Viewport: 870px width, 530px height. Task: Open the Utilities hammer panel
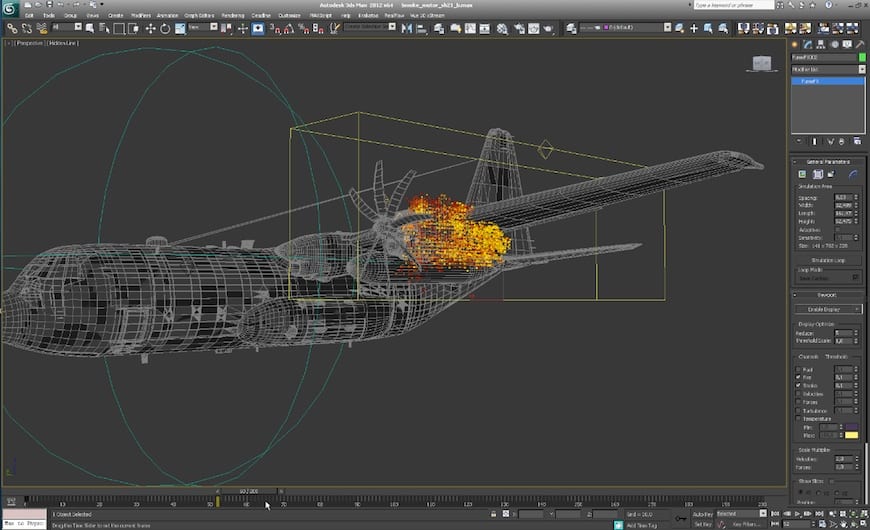(x=860, y=44)
